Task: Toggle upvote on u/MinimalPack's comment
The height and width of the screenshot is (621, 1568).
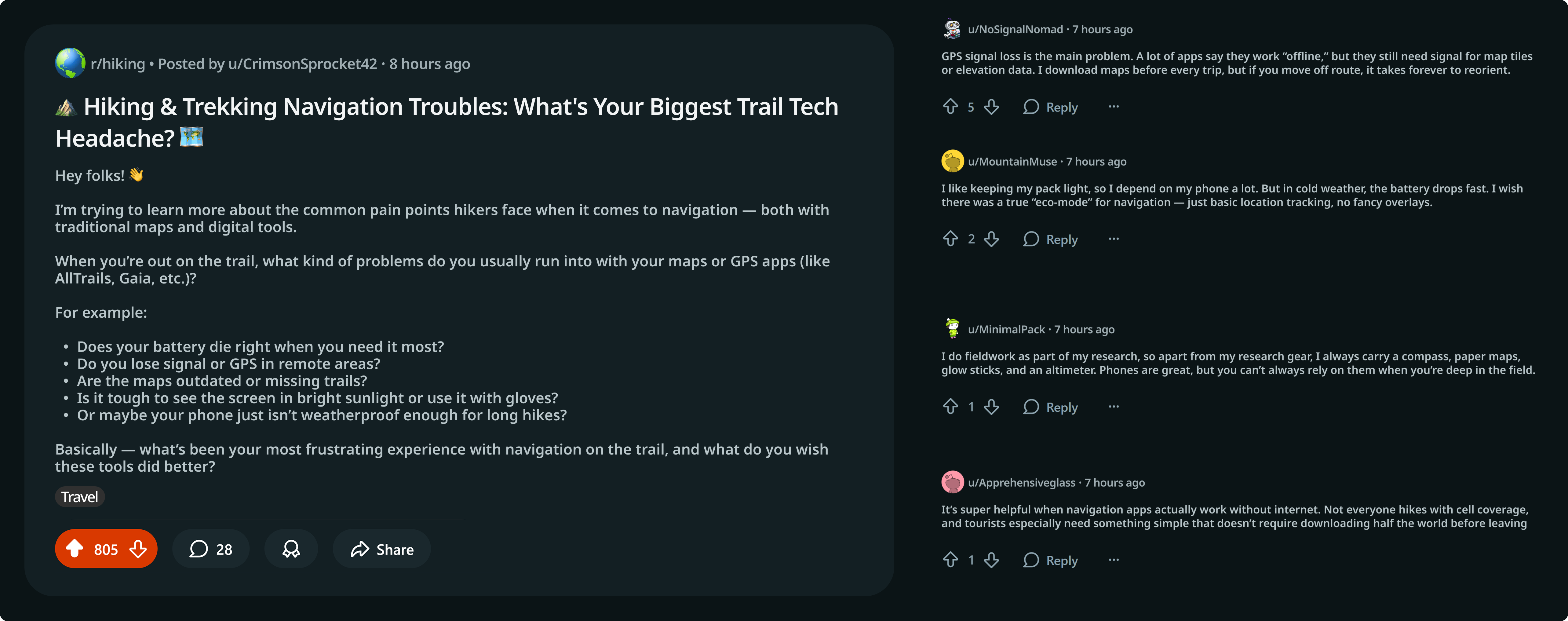Action: pos(951,407)
